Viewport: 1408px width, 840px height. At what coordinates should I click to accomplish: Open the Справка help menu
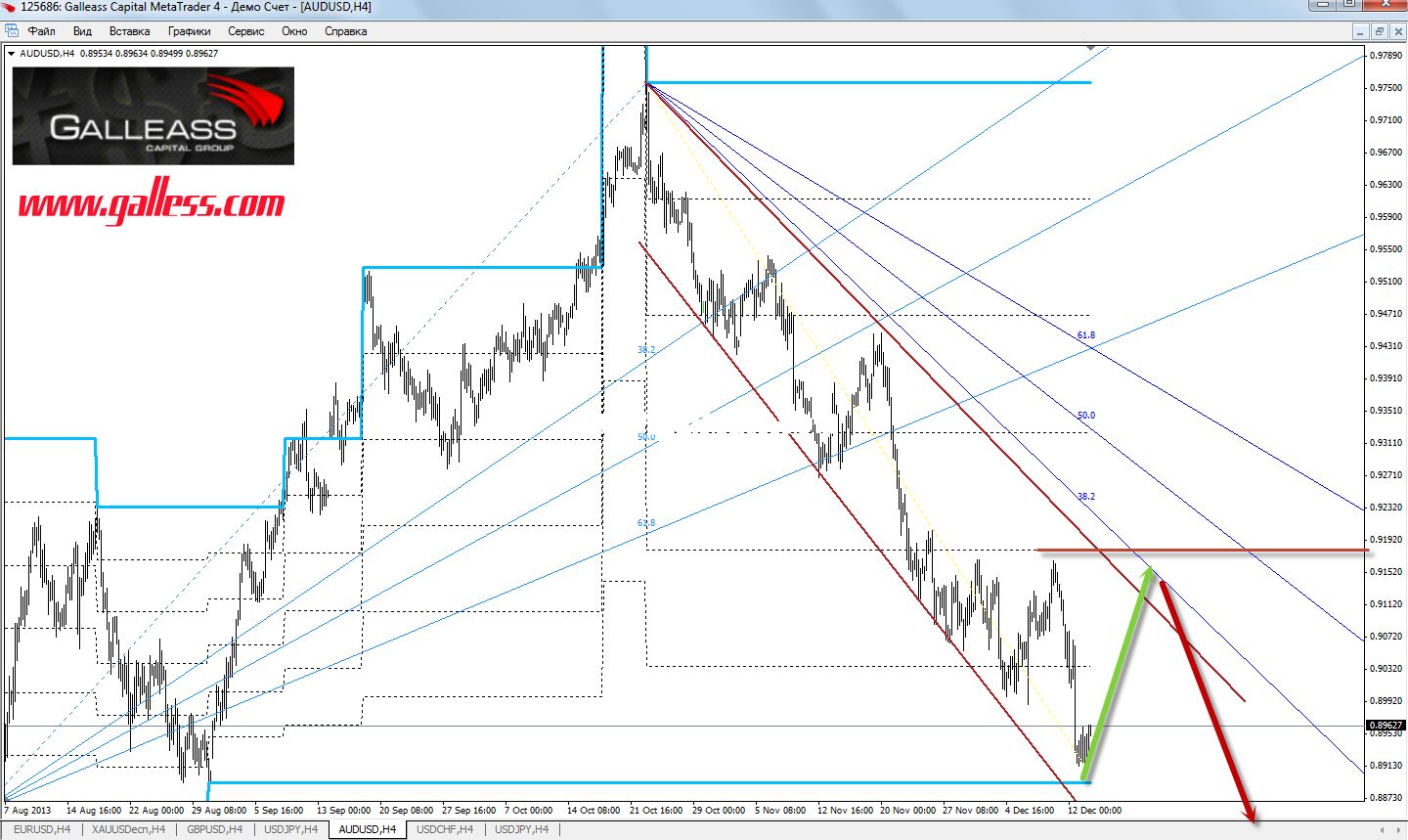345,31
